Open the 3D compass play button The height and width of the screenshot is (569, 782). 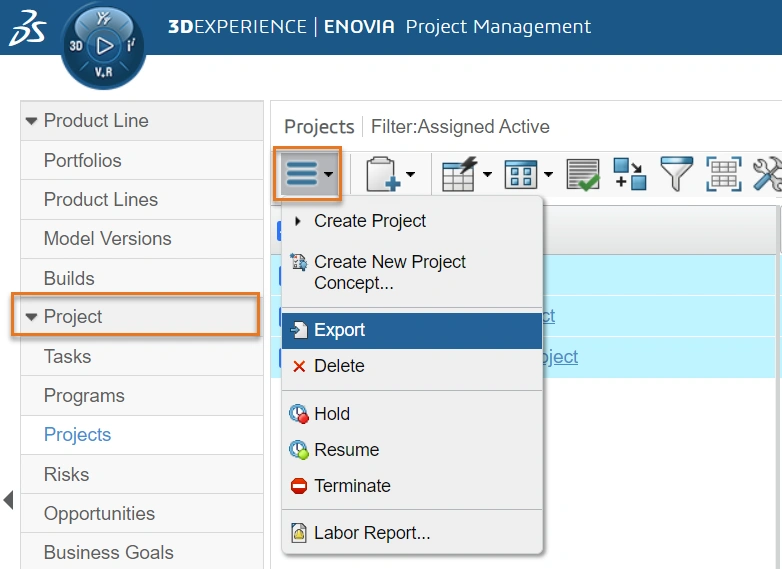pos(103,45)
